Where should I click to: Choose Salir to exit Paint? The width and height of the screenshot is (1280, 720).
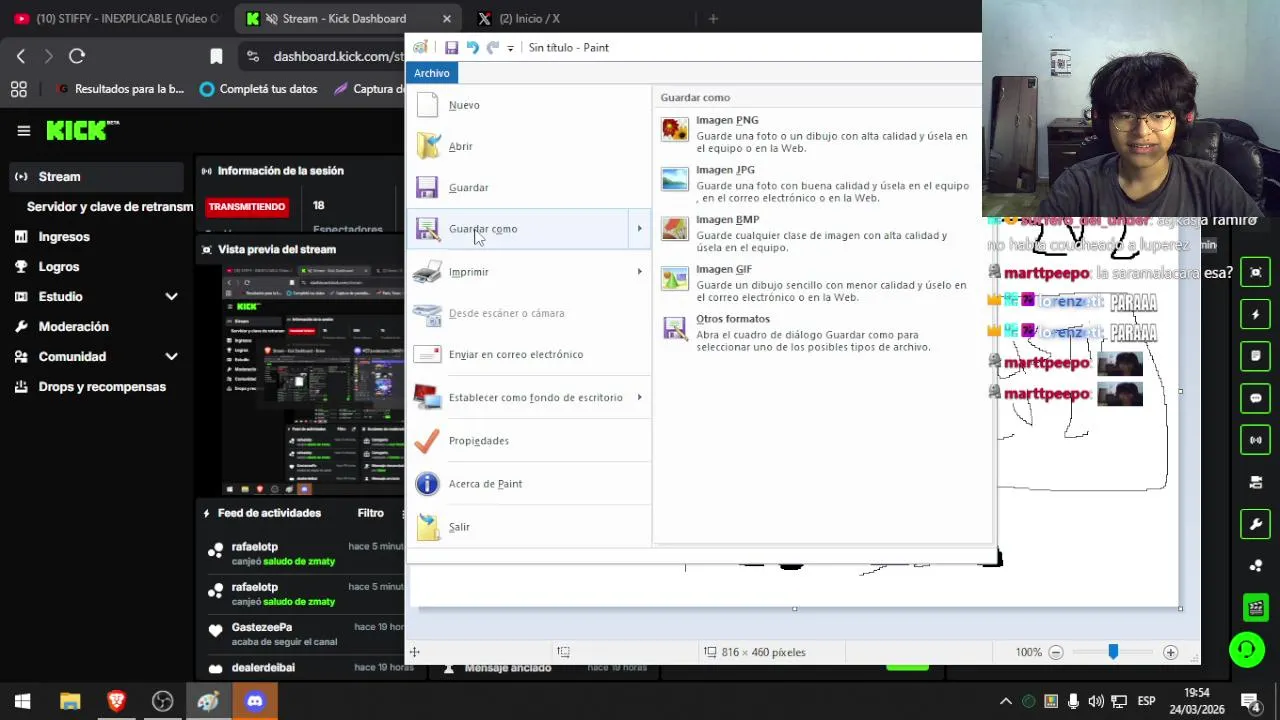[529, 526]
